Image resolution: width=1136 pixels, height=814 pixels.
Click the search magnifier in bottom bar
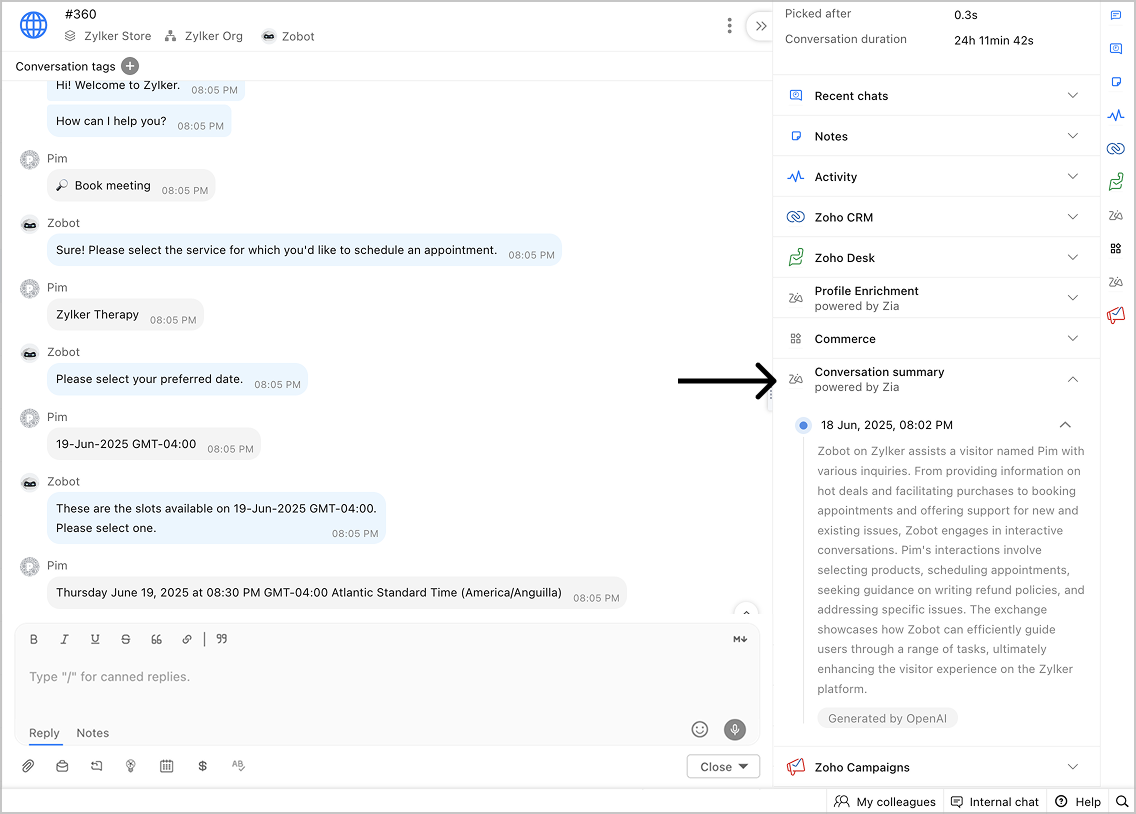[1122, 802]
